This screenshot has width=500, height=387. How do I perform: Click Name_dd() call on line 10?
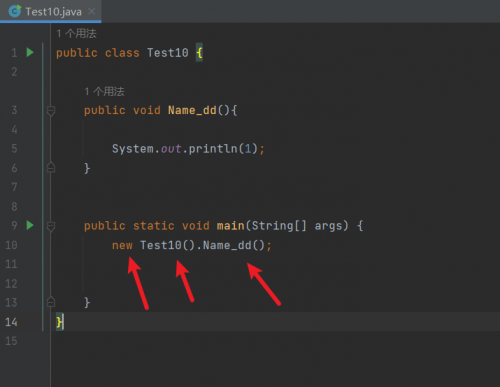[233, 245]
